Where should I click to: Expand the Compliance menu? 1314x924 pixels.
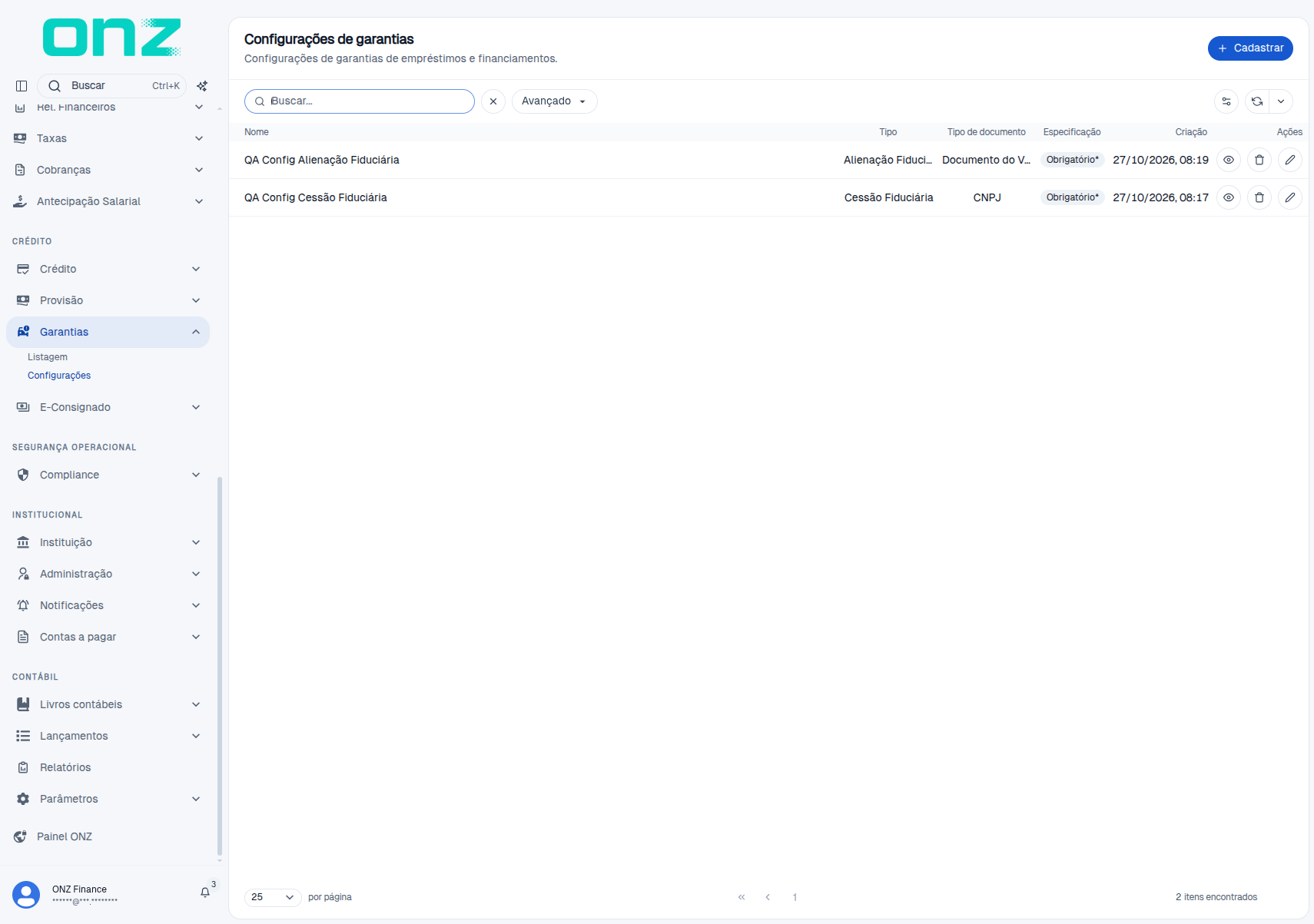click(108, 475)
